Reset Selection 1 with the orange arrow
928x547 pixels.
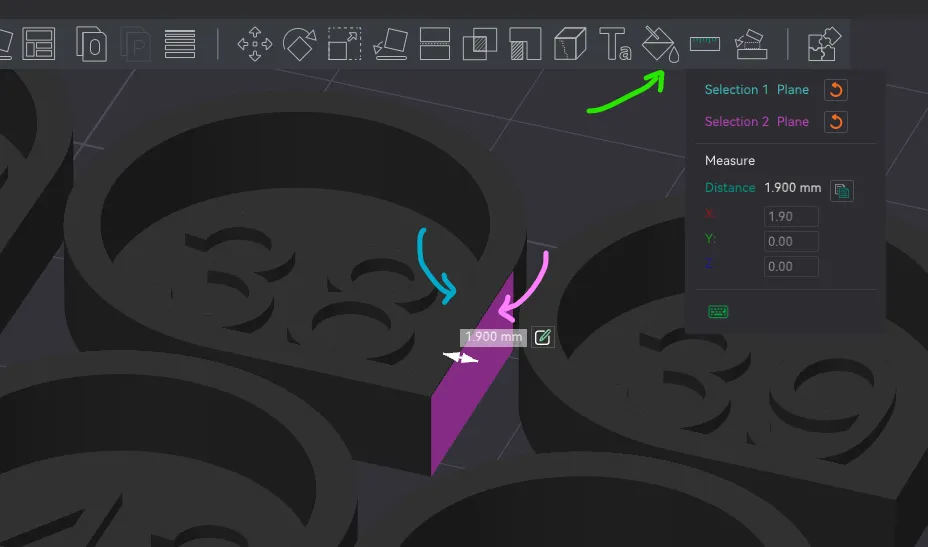[x=836, y=90]
